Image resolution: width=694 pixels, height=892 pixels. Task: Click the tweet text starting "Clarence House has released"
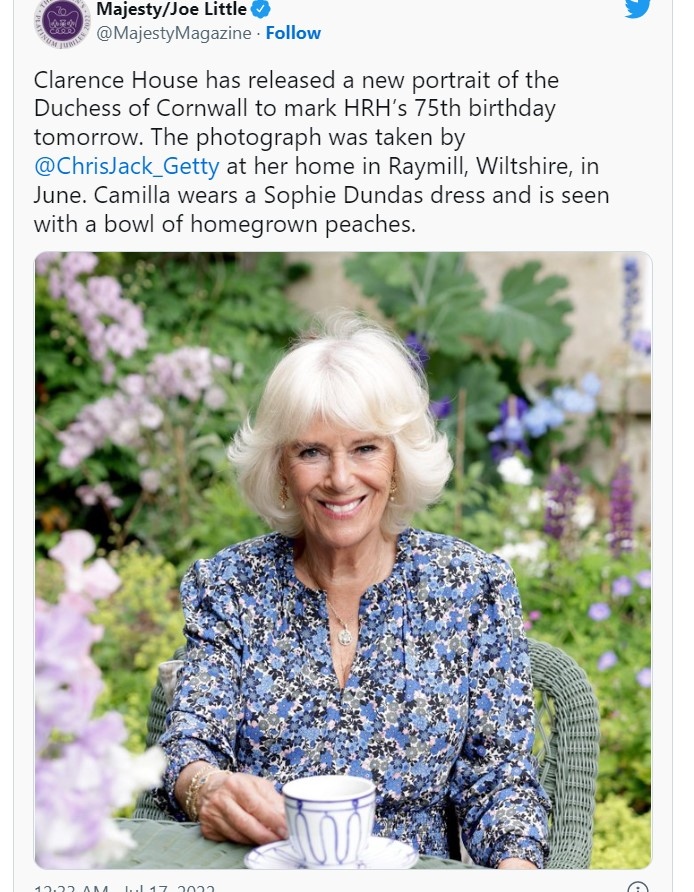[x=321, y=152]
